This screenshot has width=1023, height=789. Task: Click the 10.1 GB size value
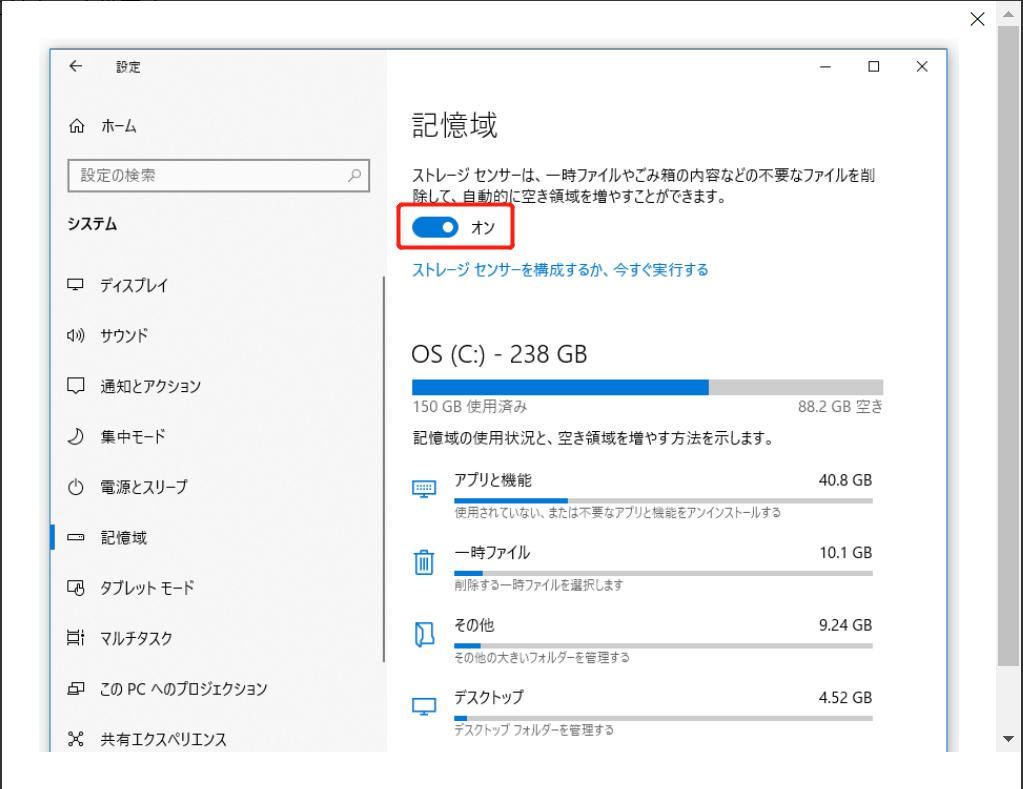[x=846, y=553]
